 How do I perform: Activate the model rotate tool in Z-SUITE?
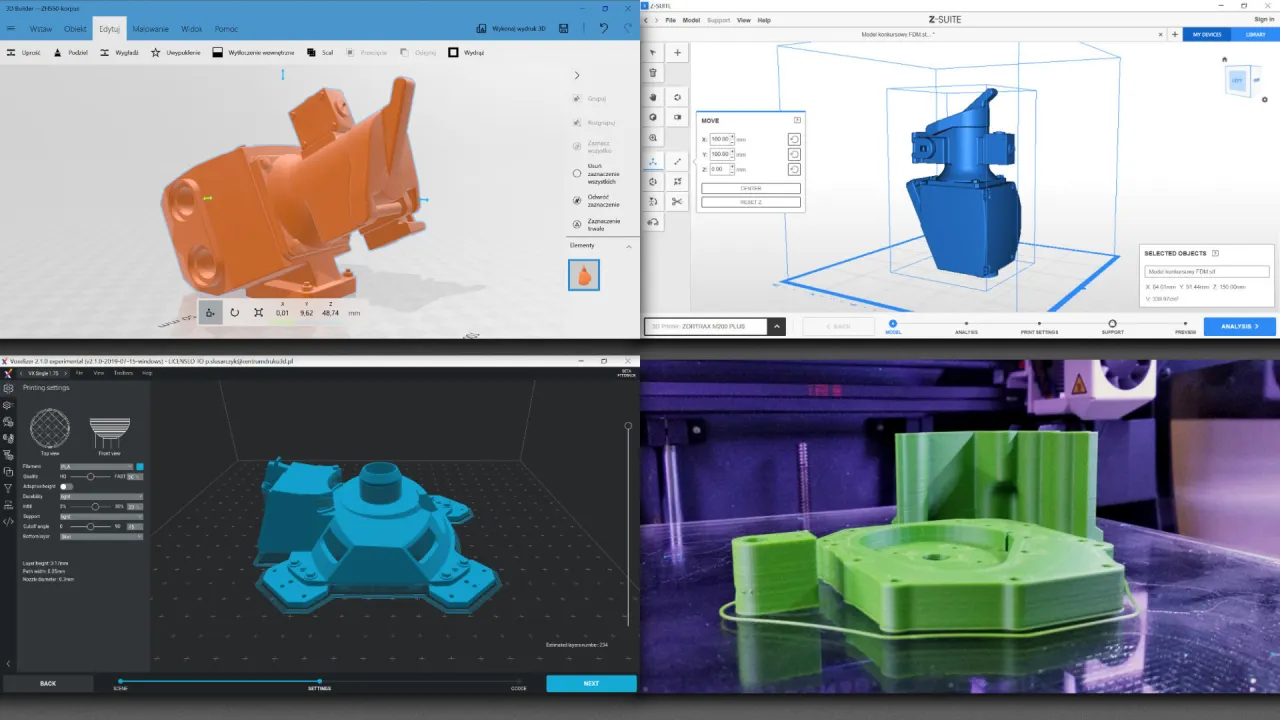[x=653, y=181]
